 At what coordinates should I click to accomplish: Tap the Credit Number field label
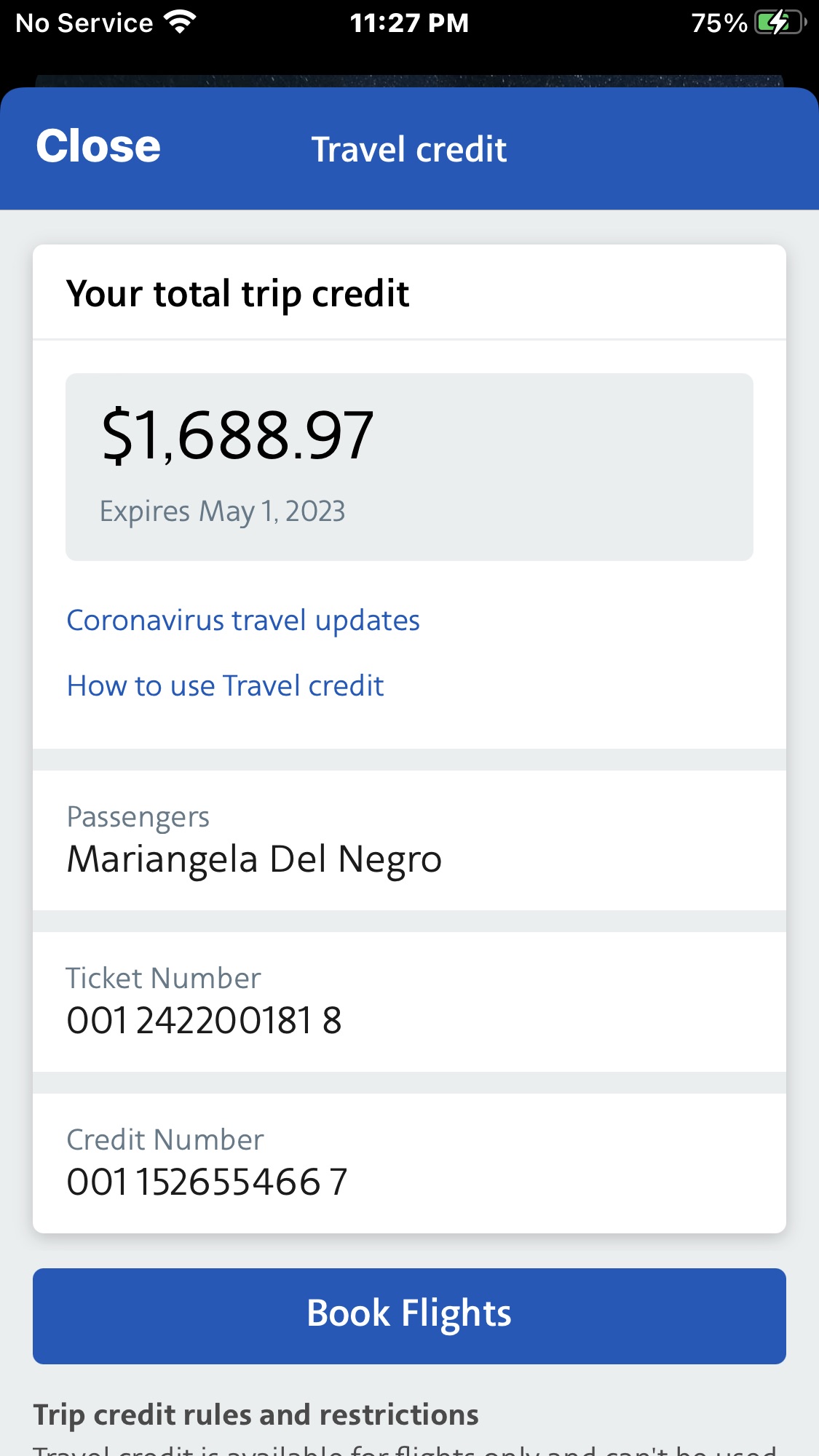165,1140
